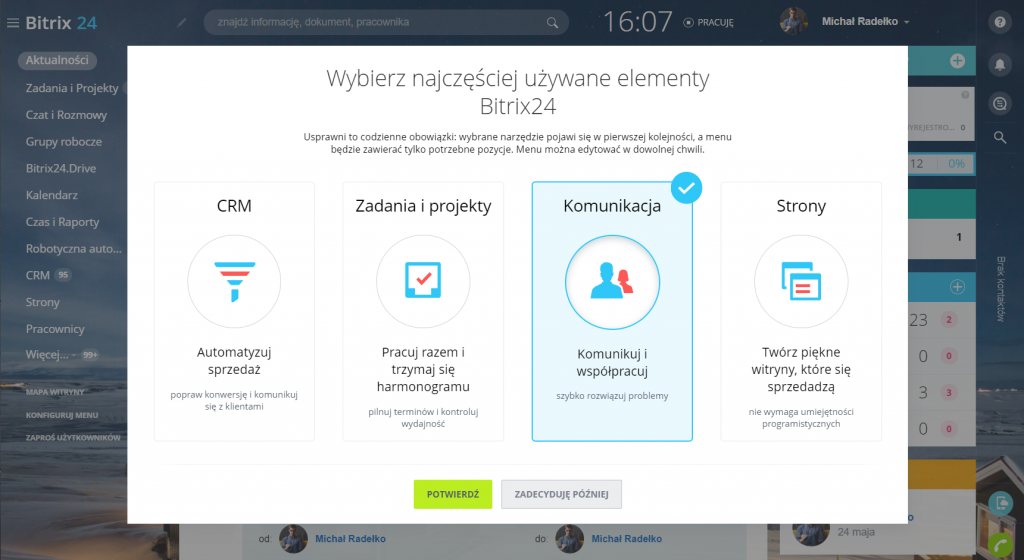
Task: Toggle the PRACUJĘ work status
Action: (708, 22)
